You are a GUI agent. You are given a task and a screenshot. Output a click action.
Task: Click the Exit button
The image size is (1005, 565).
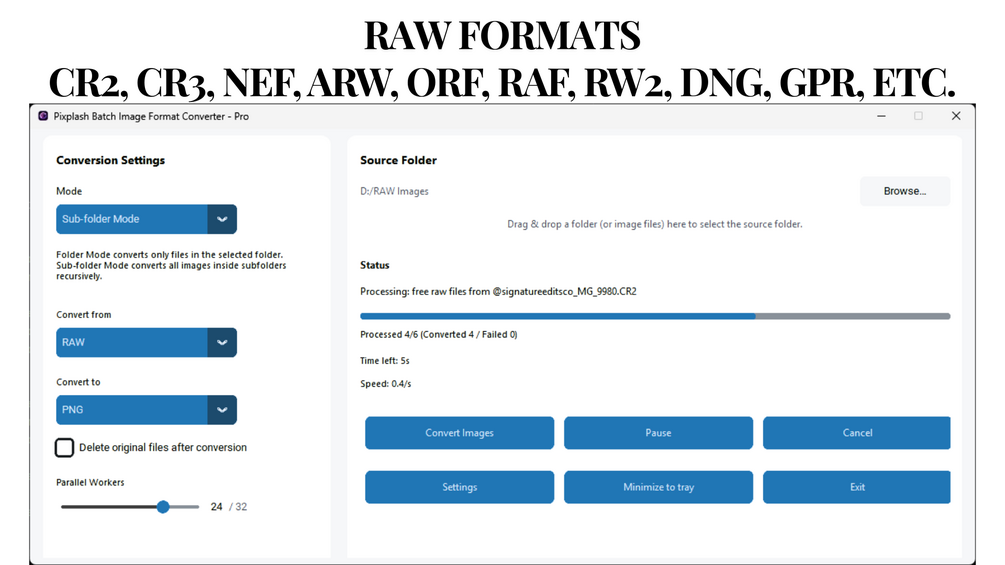click(857, 487)
